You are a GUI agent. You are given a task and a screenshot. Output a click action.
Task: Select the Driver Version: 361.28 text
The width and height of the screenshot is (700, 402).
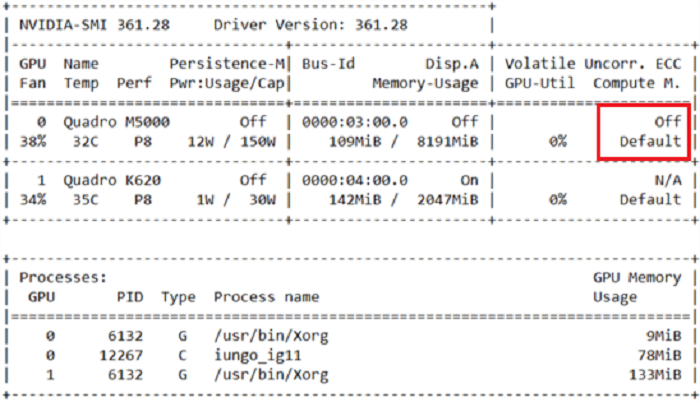pyautogui.click(x=299, y=22)
